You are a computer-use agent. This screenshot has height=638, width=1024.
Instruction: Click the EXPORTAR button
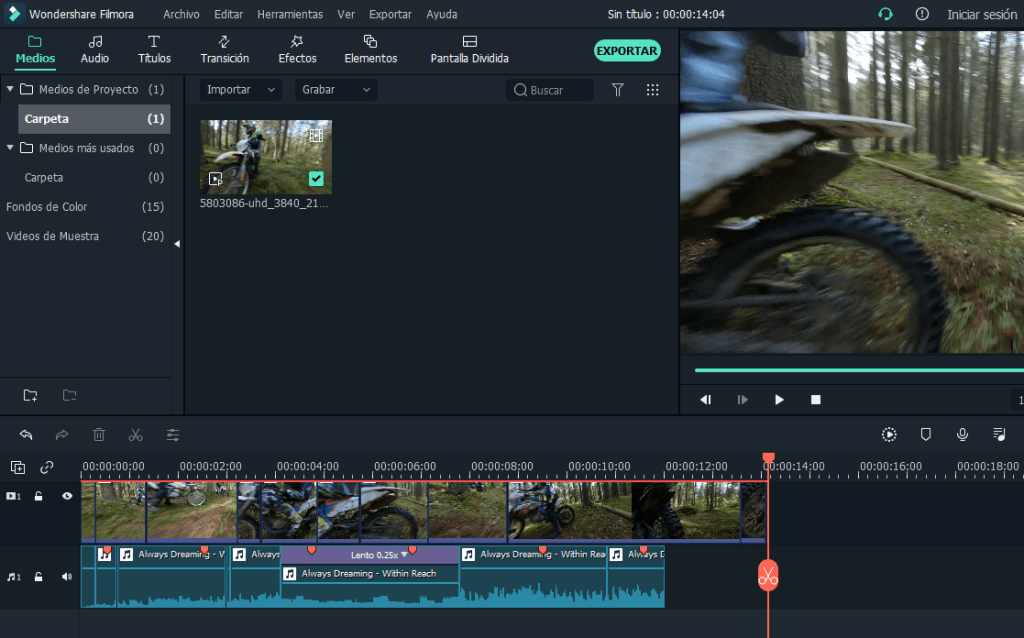tap(627, 51)
